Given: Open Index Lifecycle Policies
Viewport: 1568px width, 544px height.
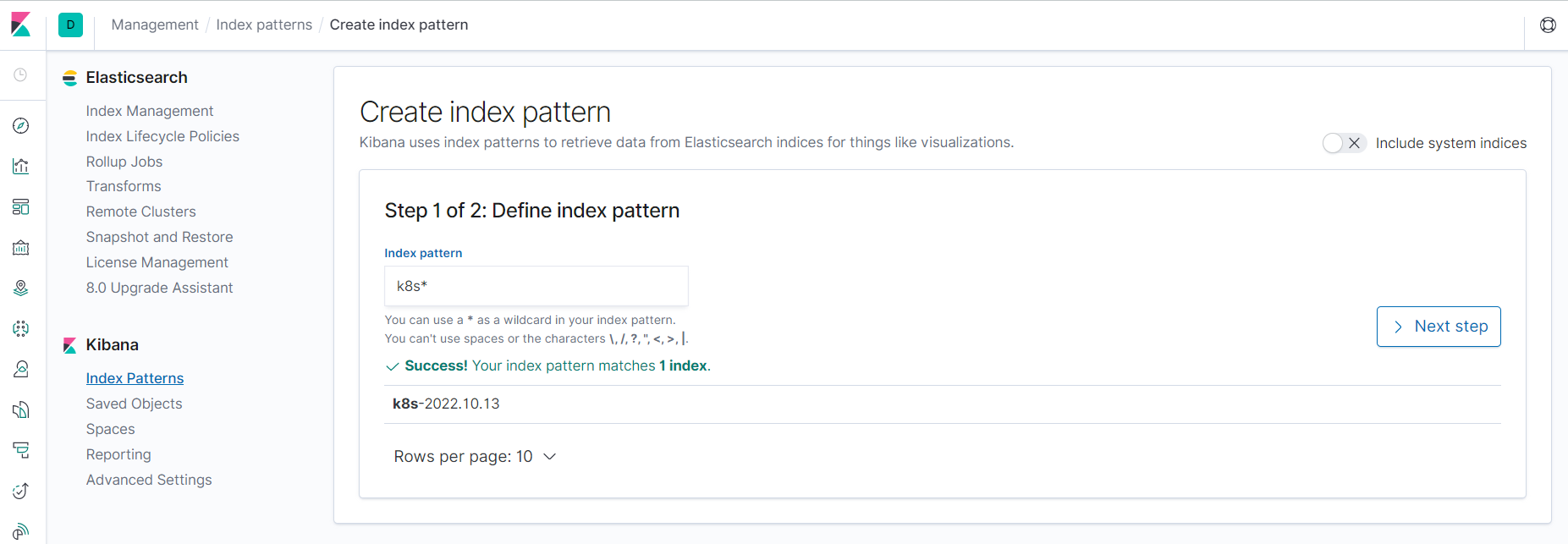Looking at the screenshot, I should [x=162, y=136].
